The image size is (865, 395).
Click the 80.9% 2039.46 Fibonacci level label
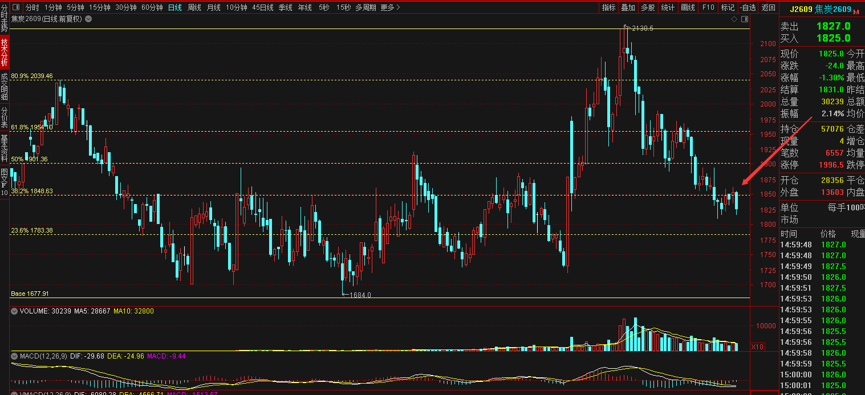(31, 76)
